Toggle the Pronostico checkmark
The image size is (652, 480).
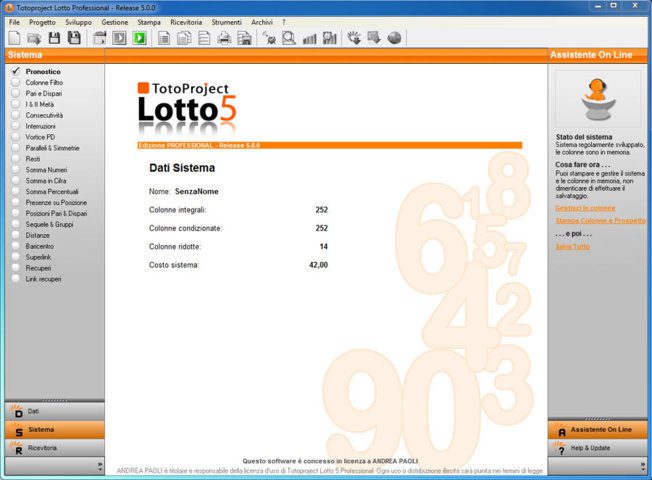click(x=16, y=71)
